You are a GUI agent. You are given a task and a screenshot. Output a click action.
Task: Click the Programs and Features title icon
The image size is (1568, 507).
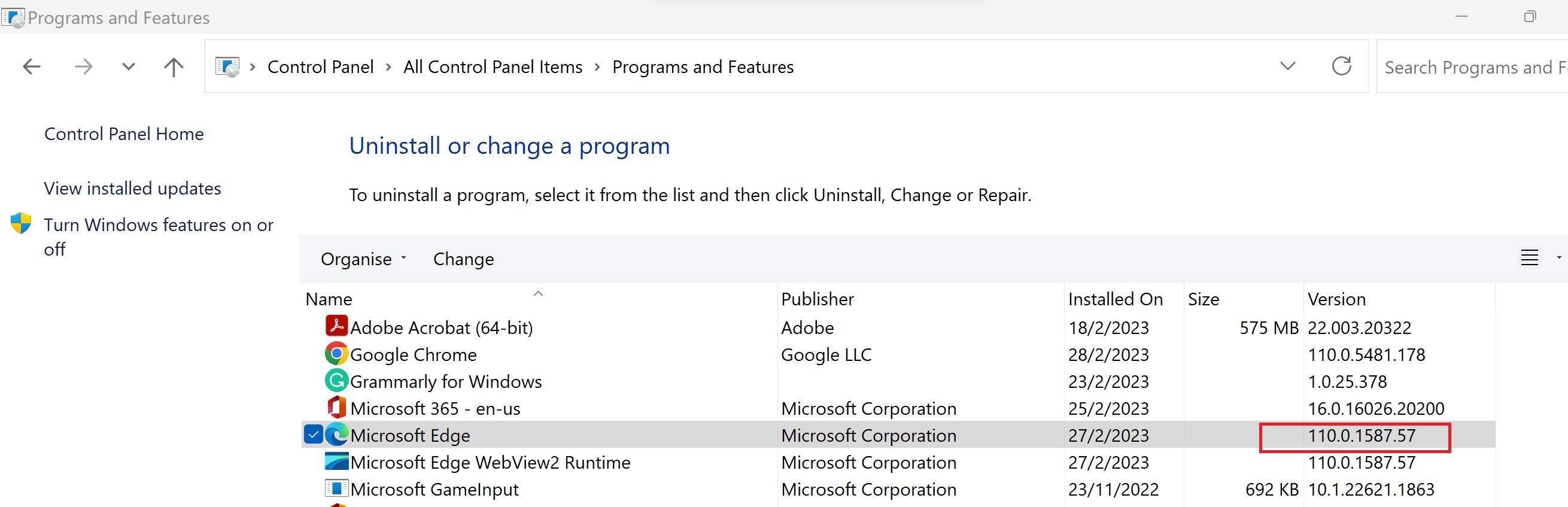pyautogui.click(x=13, y=17)
